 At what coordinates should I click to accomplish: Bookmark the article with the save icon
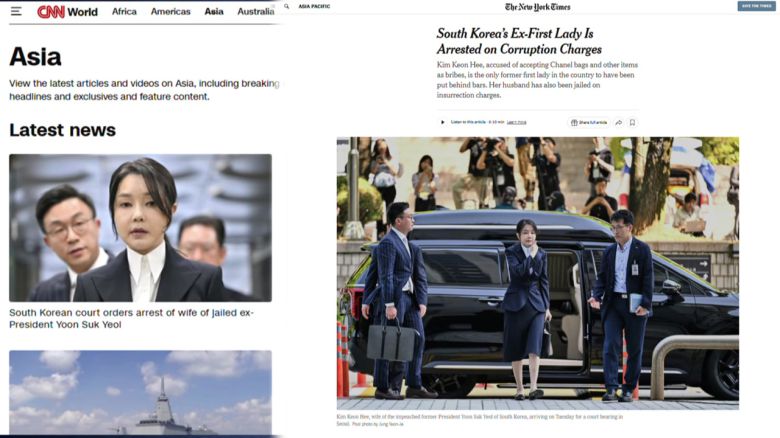(x=632, y=122)
